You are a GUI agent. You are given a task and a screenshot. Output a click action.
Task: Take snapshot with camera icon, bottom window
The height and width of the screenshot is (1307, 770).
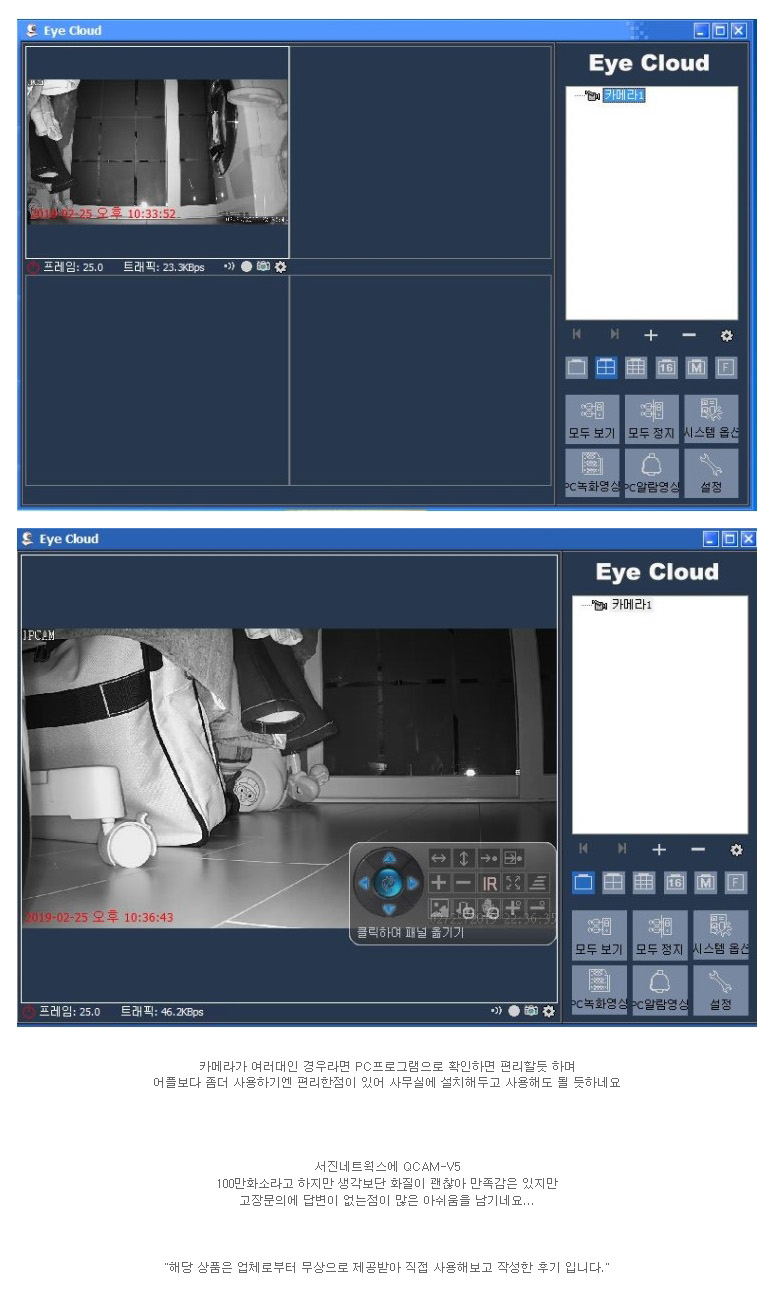(x=531, y=1011)
